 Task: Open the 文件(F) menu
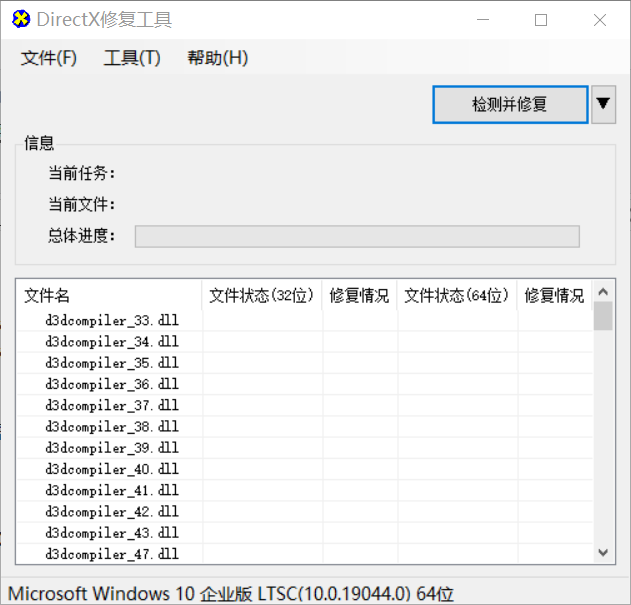point(49,58)
